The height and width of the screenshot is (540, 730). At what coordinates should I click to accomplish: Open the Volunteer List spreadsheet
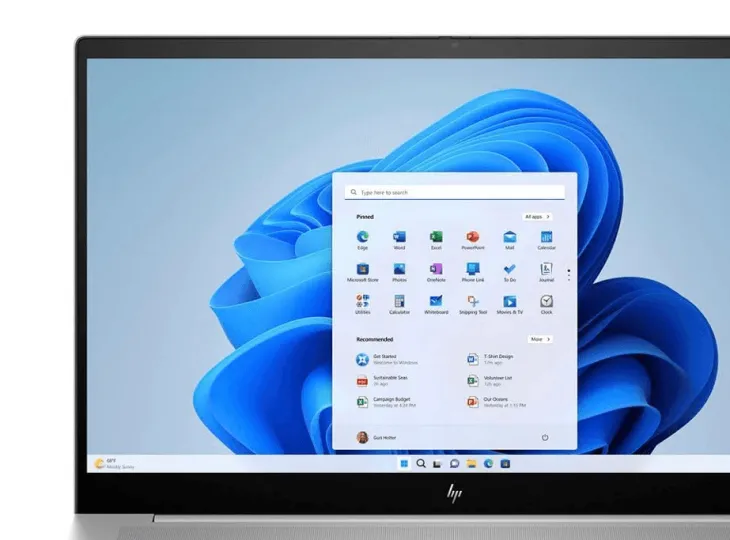490,381
